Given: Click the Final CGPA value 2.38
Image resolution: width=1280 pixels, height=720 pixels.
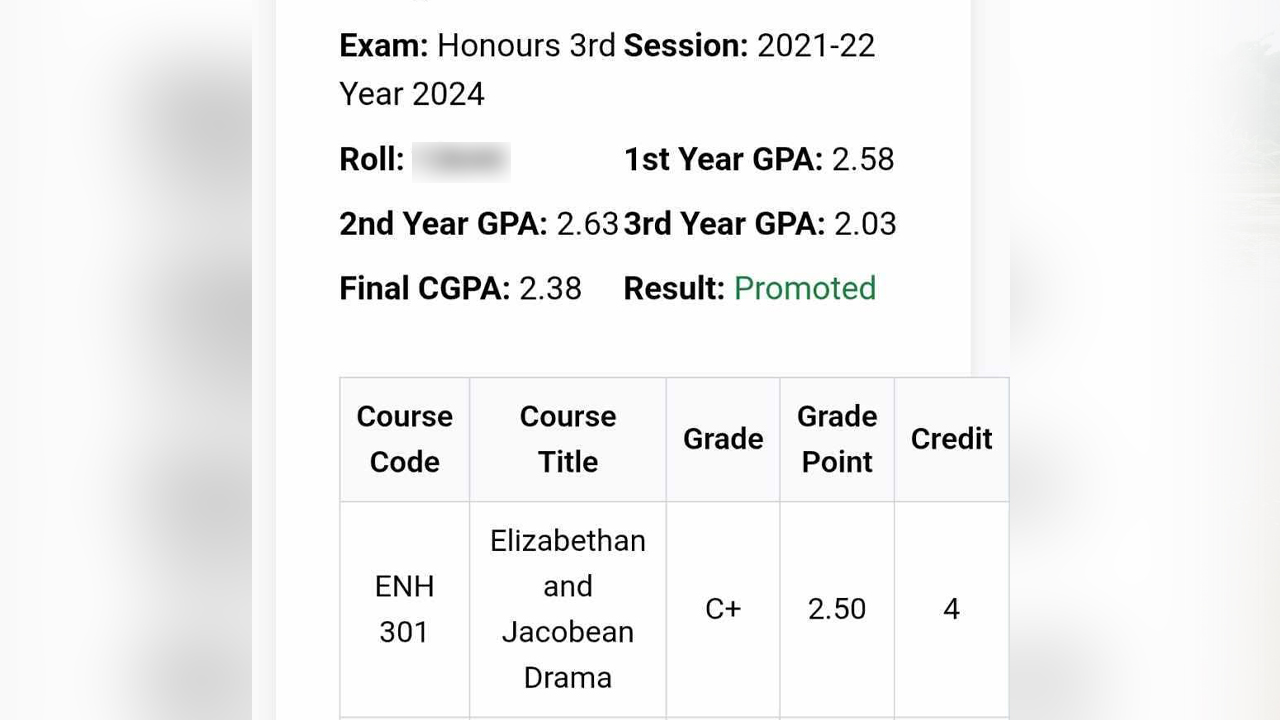Looking at the screenshot, I should click(550, 288).
